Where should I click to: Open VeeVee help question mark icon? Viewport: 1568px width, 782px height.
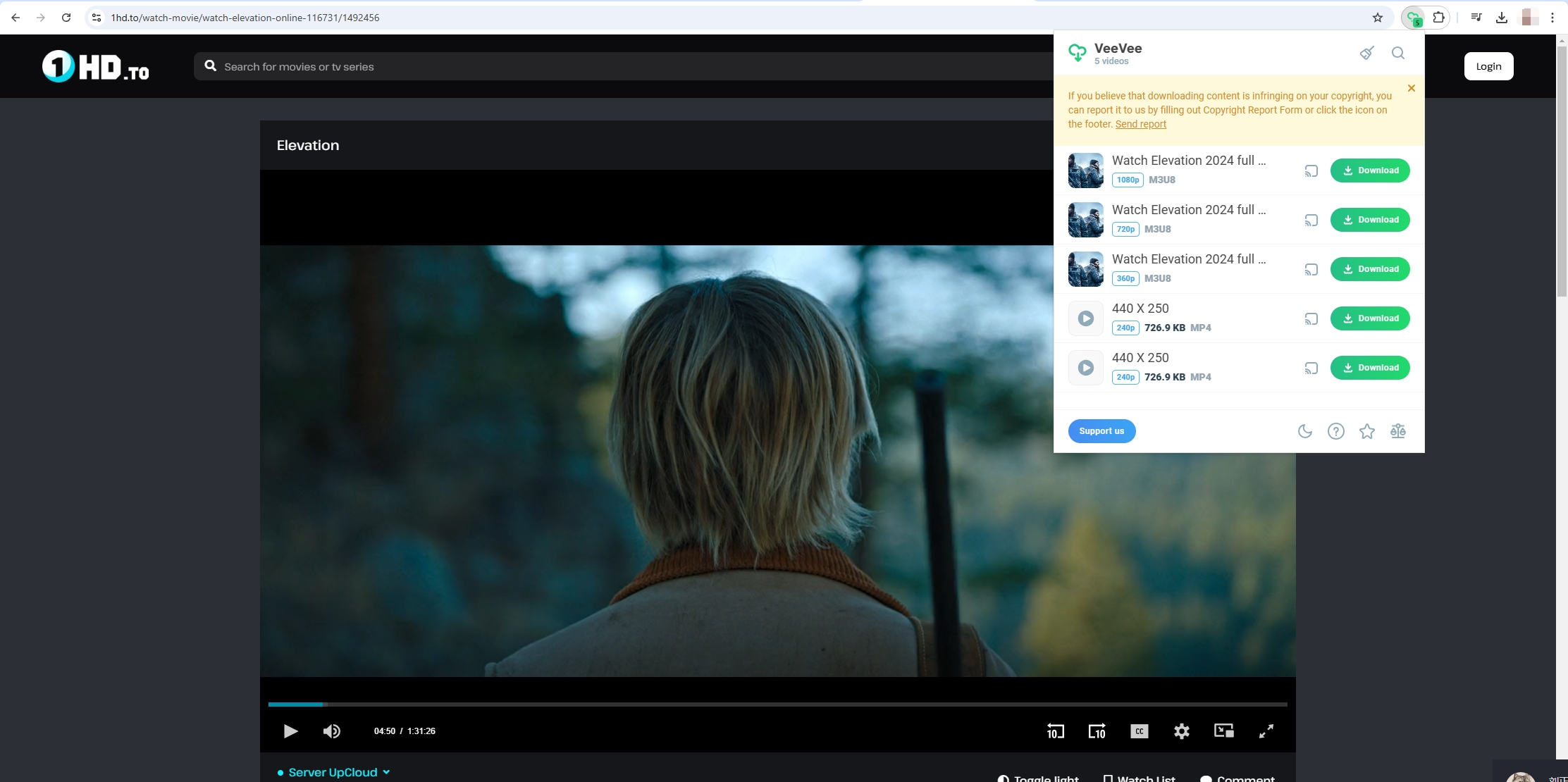[x=1336, y=431]
